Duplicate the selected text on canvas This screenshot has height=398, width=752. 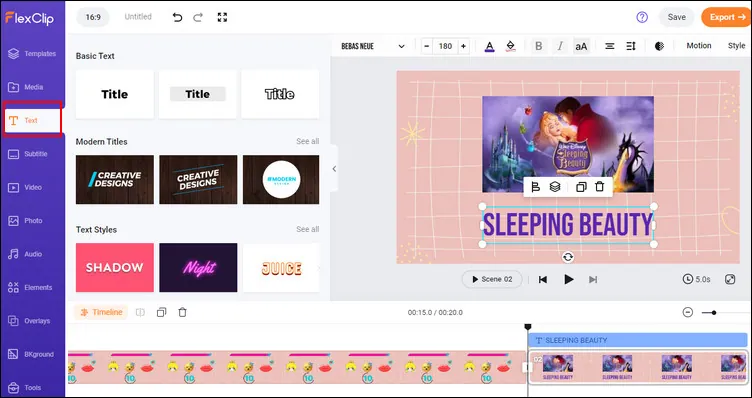coord(581,187)
